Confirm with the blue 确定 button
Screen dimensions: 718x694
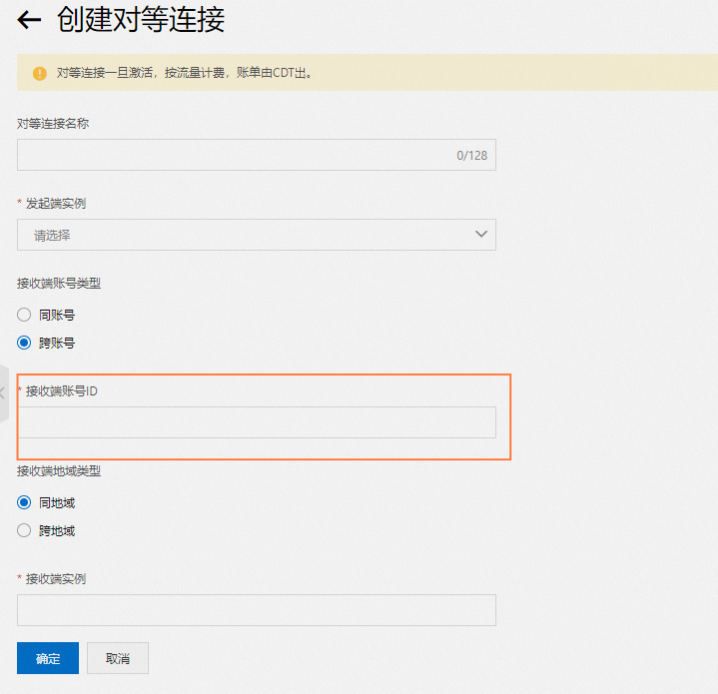pyautogui.click(x=48, y=658)
